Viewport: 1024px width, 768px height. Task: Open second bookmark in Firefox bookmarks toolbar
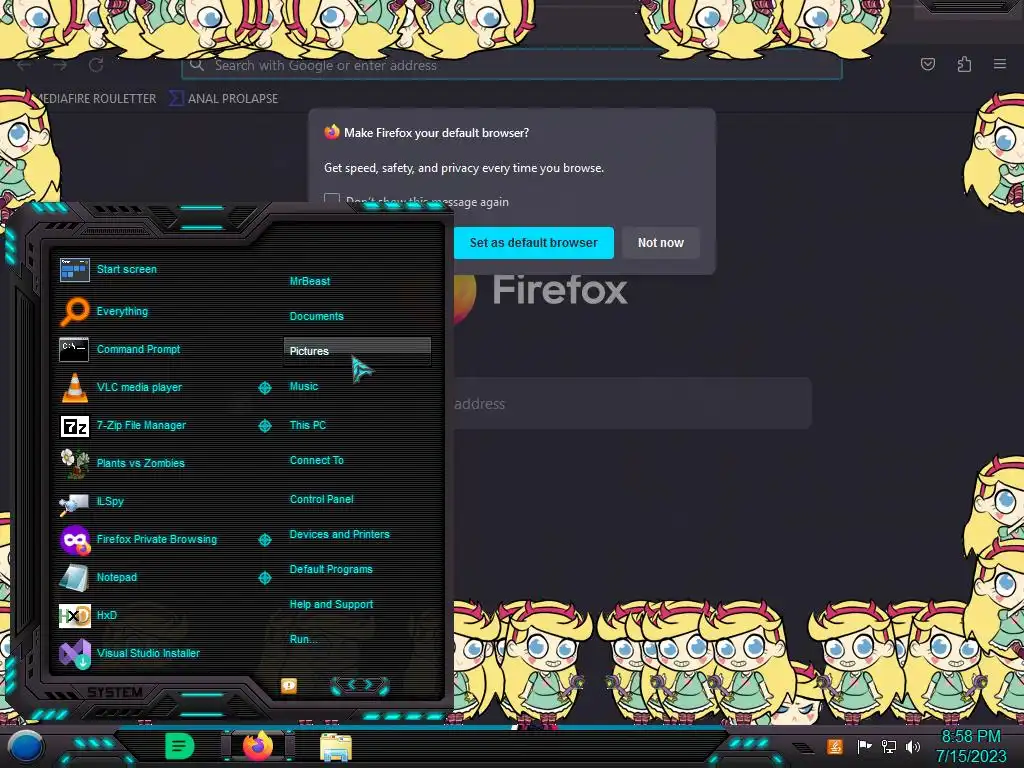coord(224,99)
